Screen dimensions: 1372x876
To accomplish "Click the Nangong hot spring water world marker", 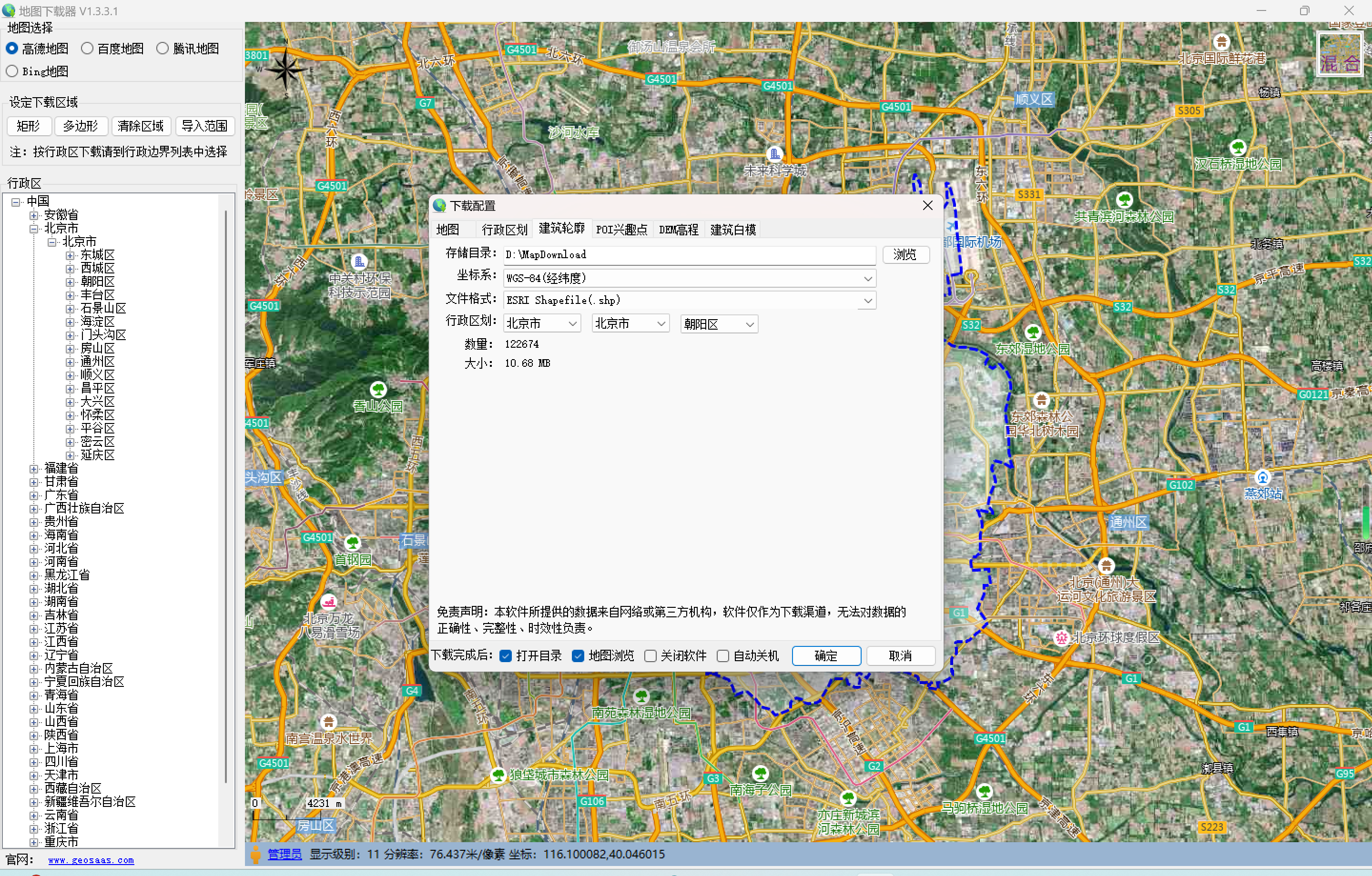I will (x=328, y=722).
